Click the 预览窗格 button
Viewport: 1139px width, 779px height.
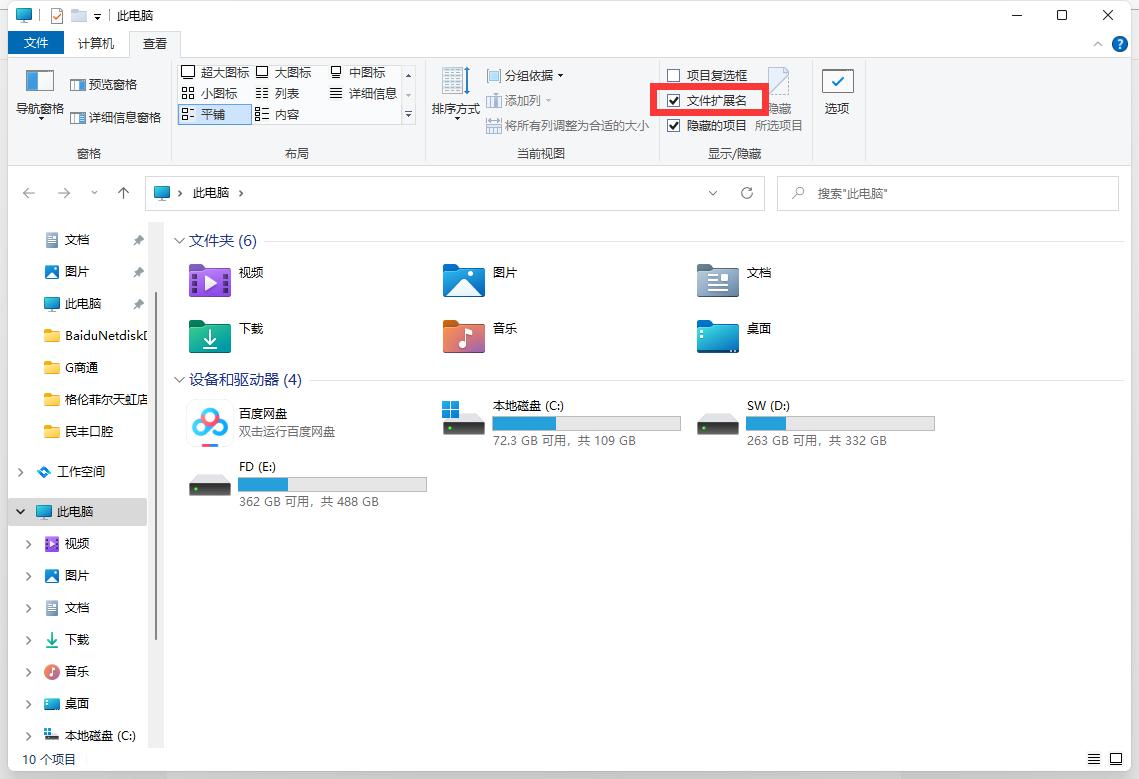104,85
